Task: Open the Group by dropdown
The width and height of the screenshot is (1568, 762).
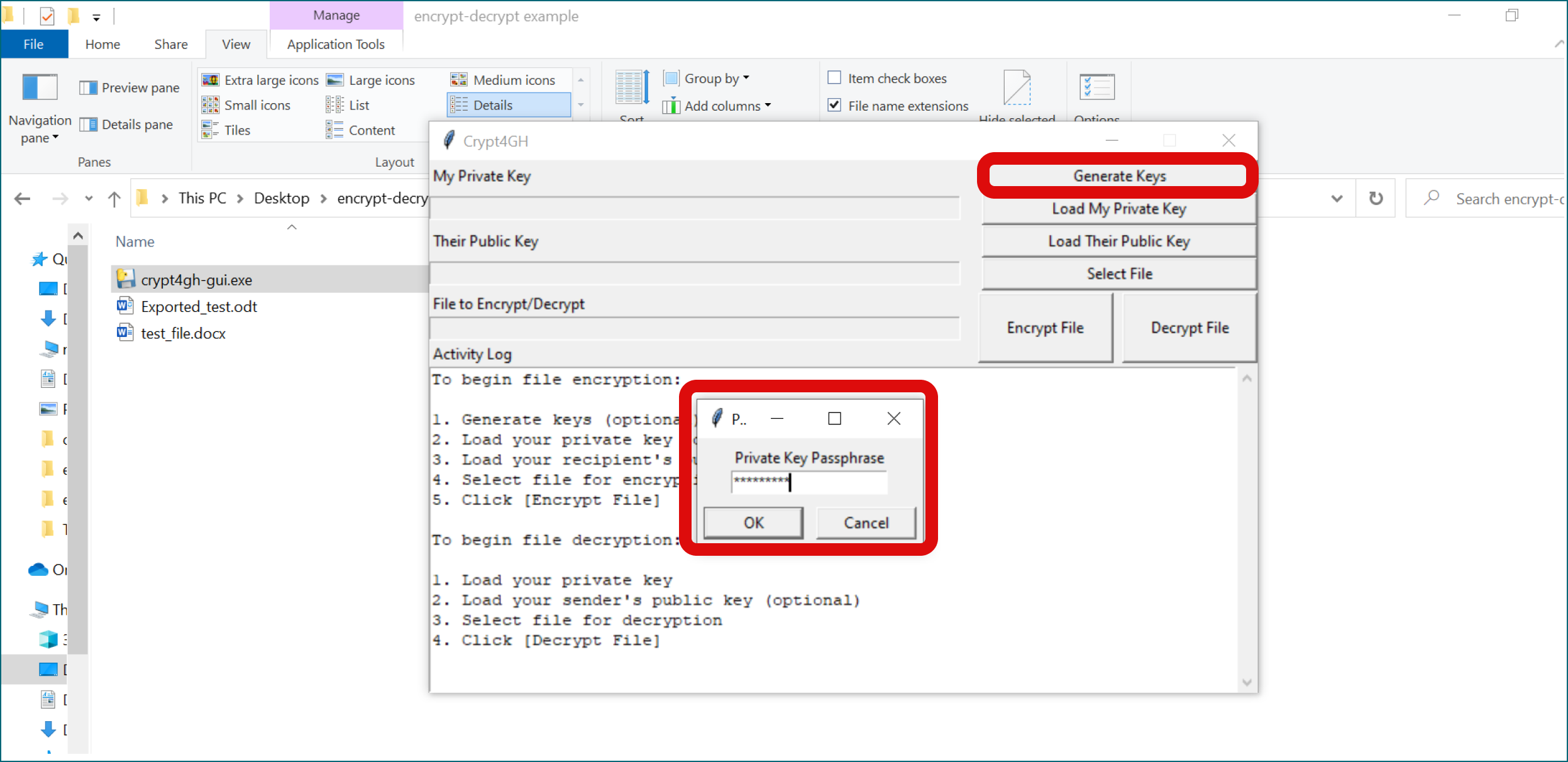Action: [x=707, y=79]
